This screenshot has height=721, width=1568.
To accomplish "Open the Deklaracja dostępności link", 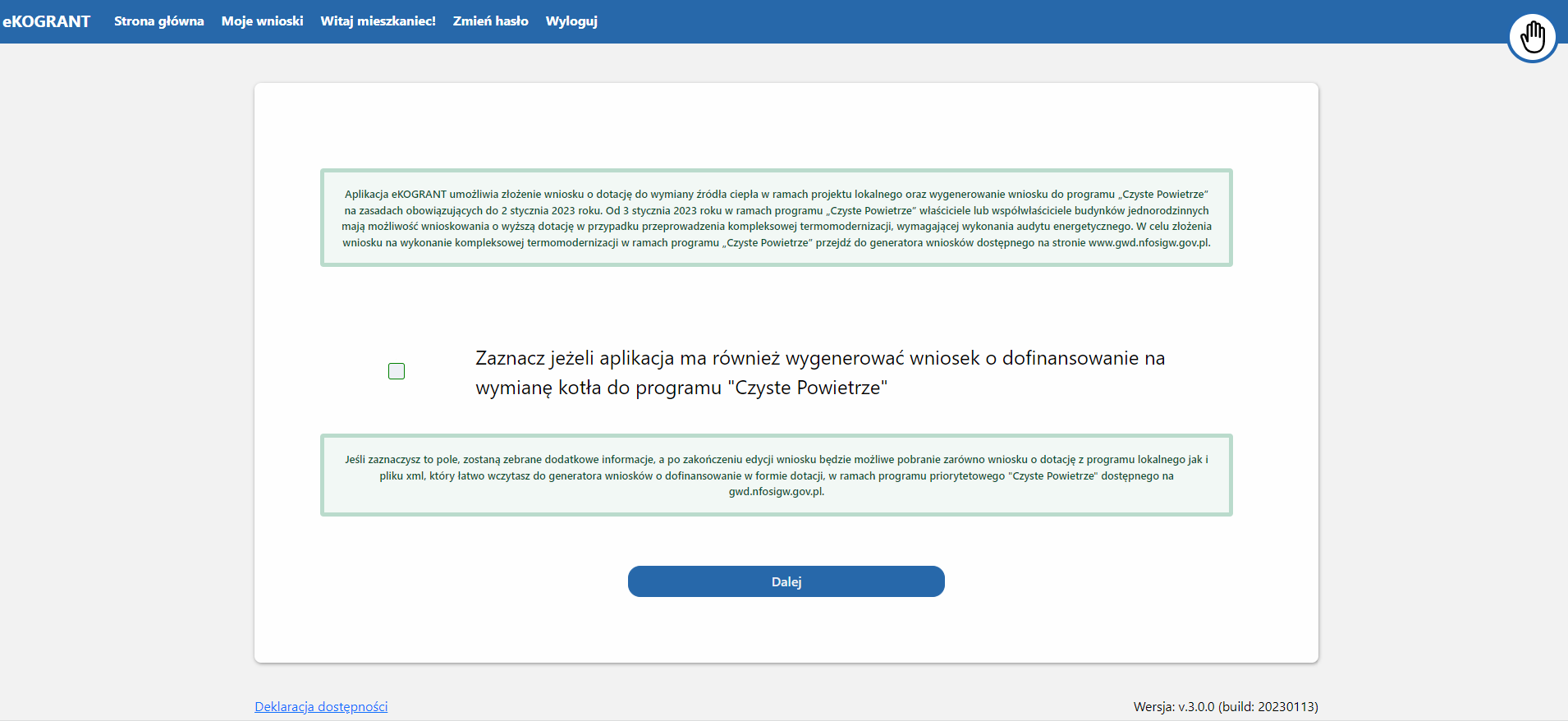I will [x=321, y=706].
